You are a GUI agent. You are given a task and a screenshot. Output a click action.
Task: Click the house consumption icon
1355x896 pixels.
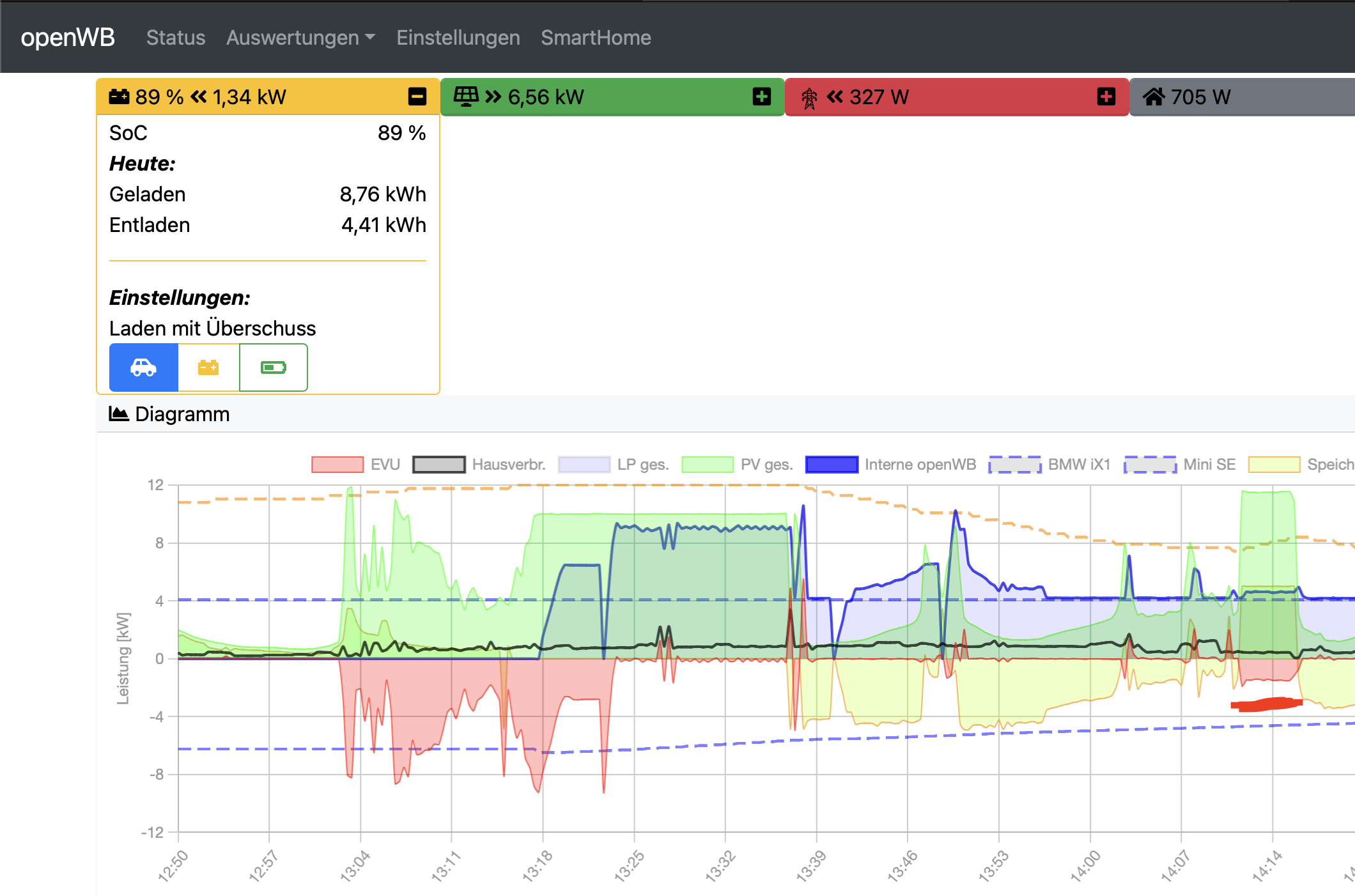tap(1154, 97)
